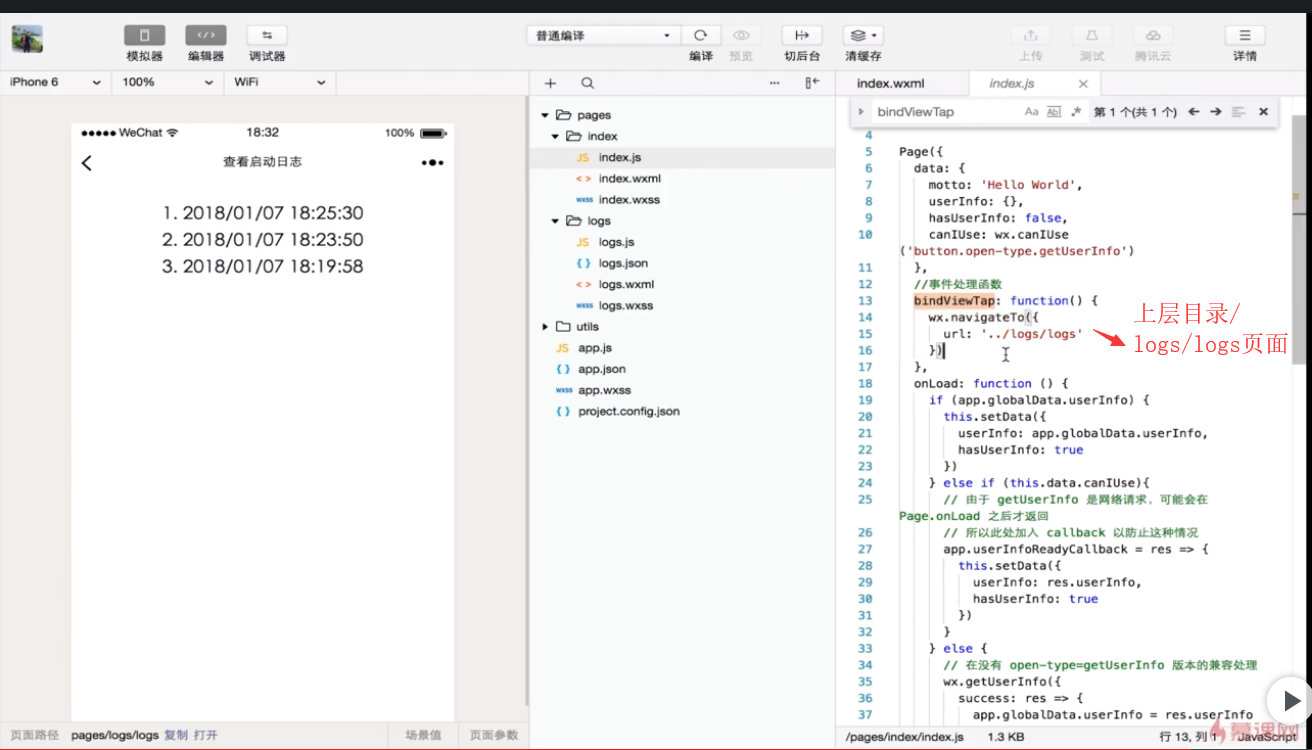Go to previous match arrow
The width and height of the screenshot is (1312, 750).
(x=1193, y=112)
